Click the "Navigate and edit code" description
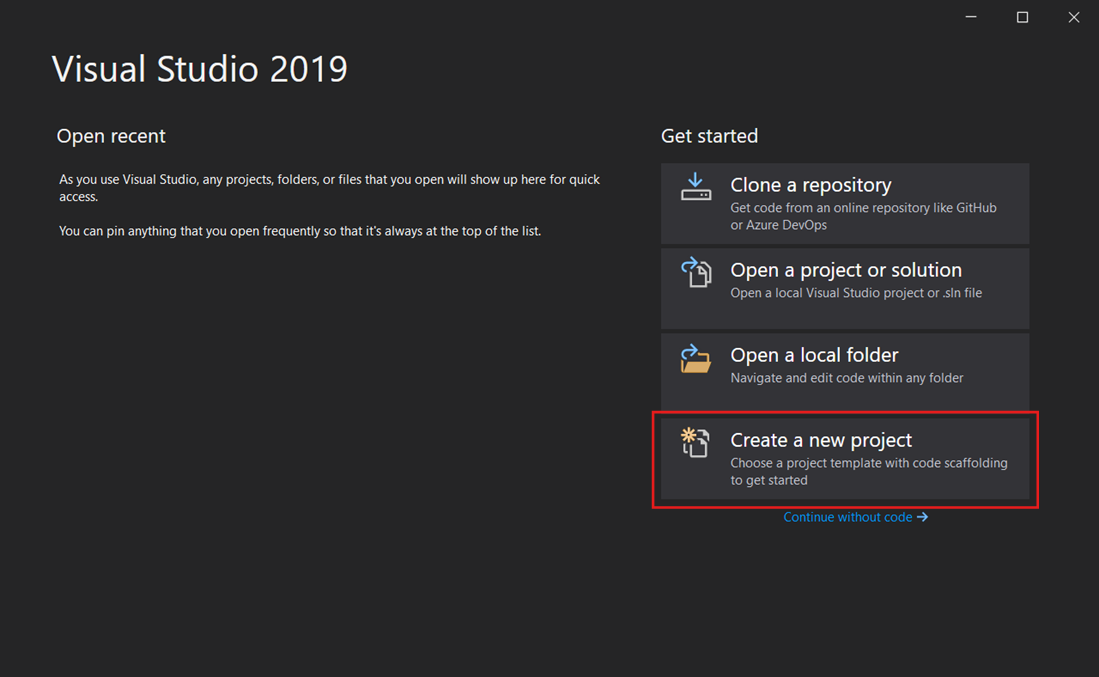 (x=846, y=378)
